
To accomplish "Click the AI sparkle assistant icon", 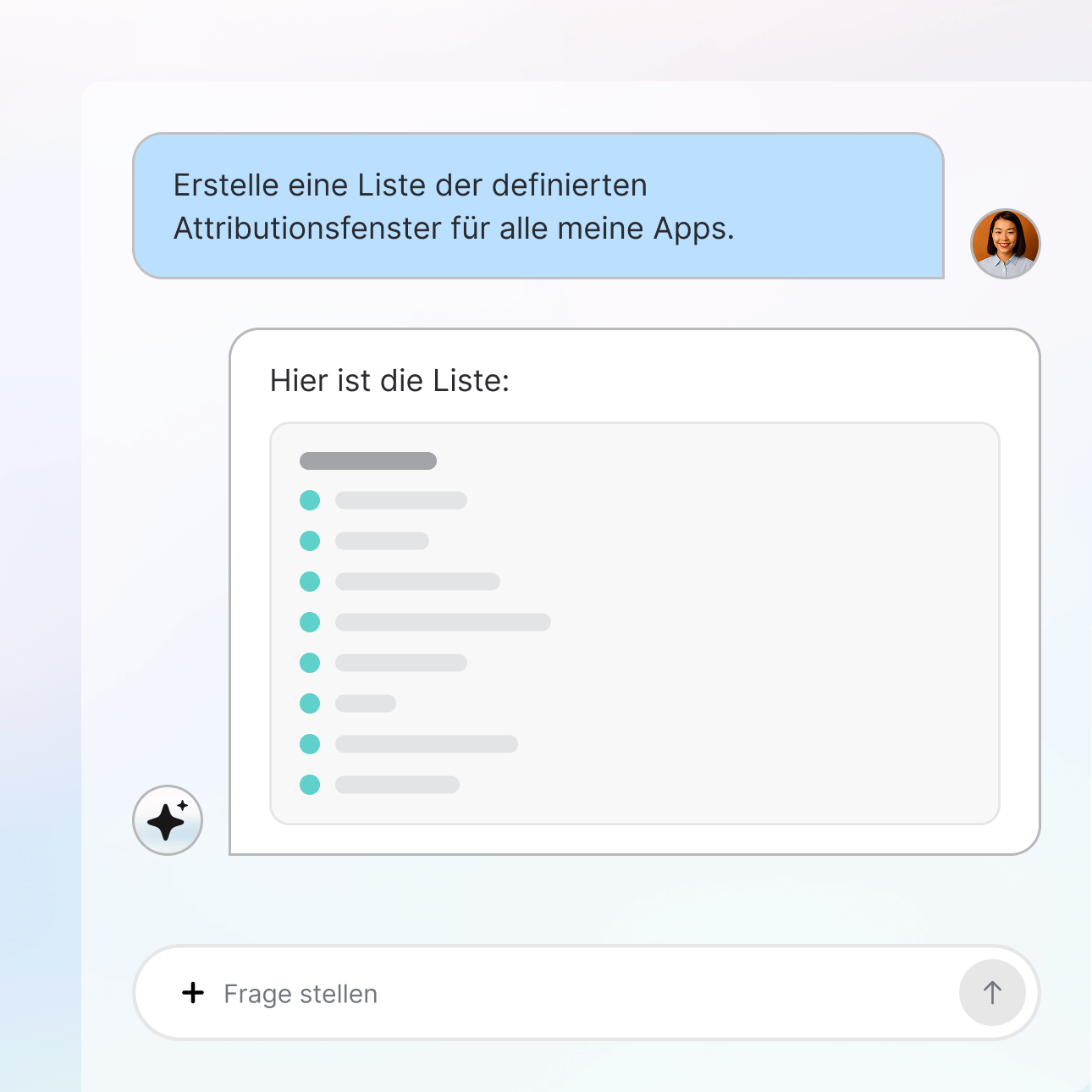I will pyautogui.click(x=168, y=820).
